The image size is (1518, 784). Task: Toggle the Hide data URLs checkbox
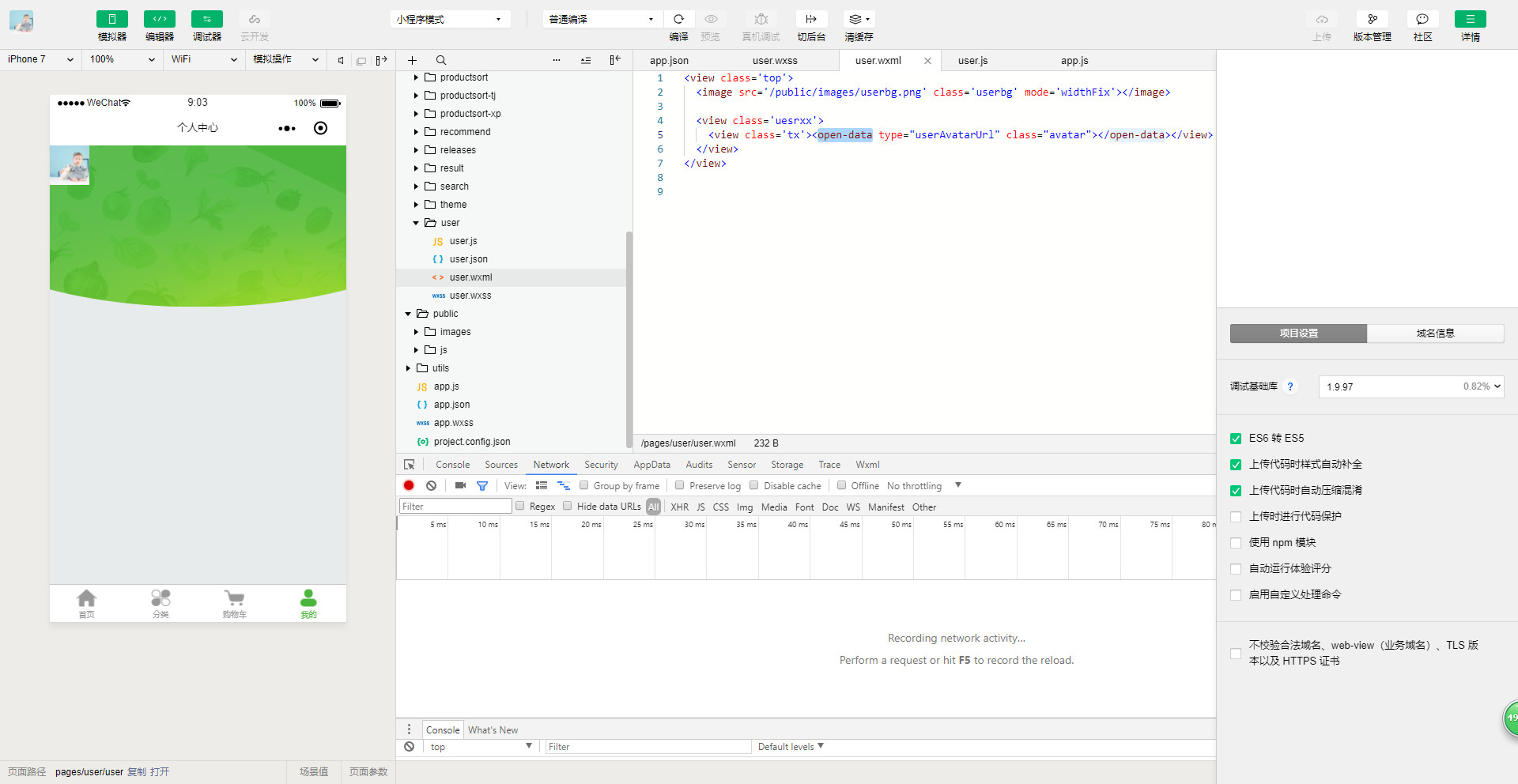click(x=568, y=506)
